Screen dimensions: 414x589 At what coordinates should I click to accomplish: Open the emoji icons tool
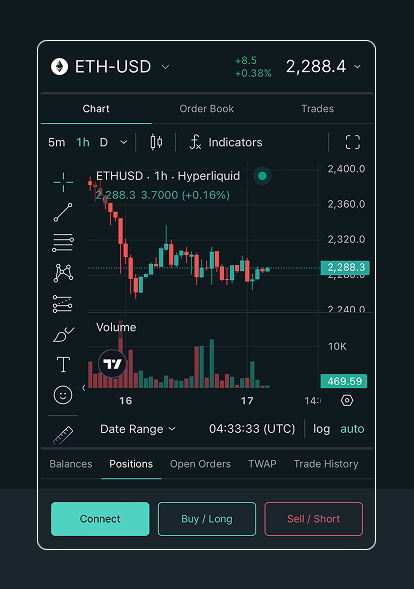[x=63, y=395]
